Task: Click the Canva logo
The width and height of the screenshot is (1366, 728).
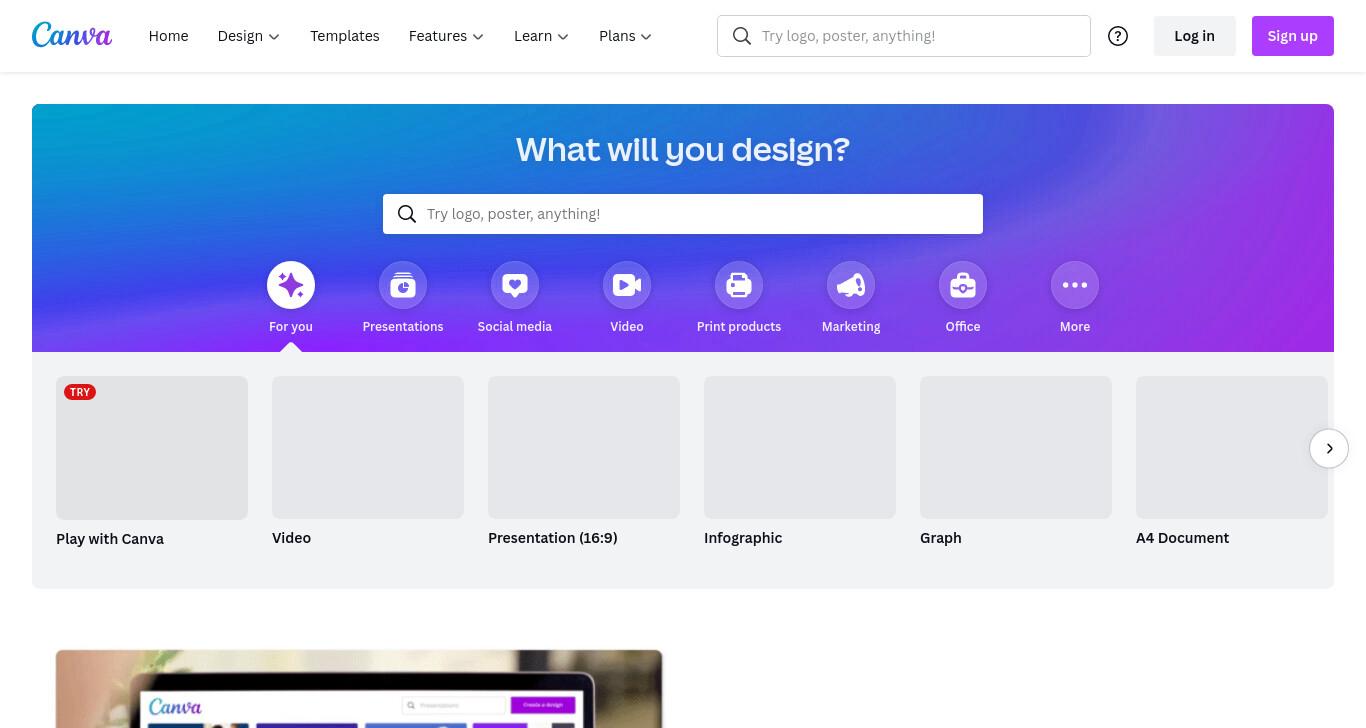Action: [72, 35]
